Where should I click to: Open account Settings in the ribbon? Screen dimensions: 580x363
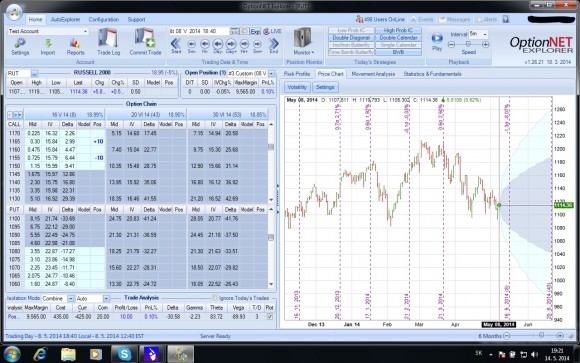click(x=20, y=47)
